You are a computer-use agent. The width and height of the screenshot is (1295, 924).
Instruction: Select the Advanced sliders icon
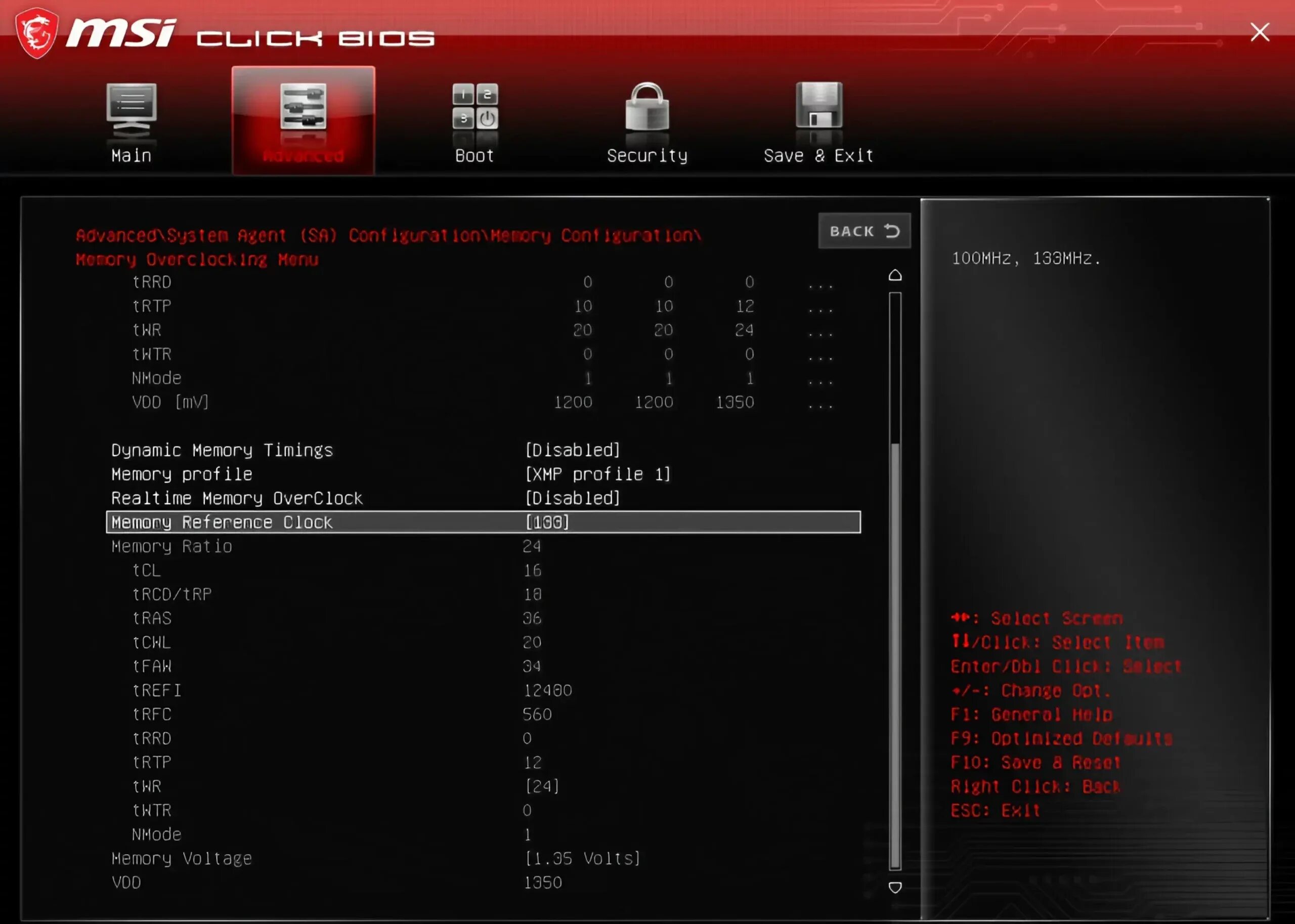pyautogui.click(x=304, y=107)
